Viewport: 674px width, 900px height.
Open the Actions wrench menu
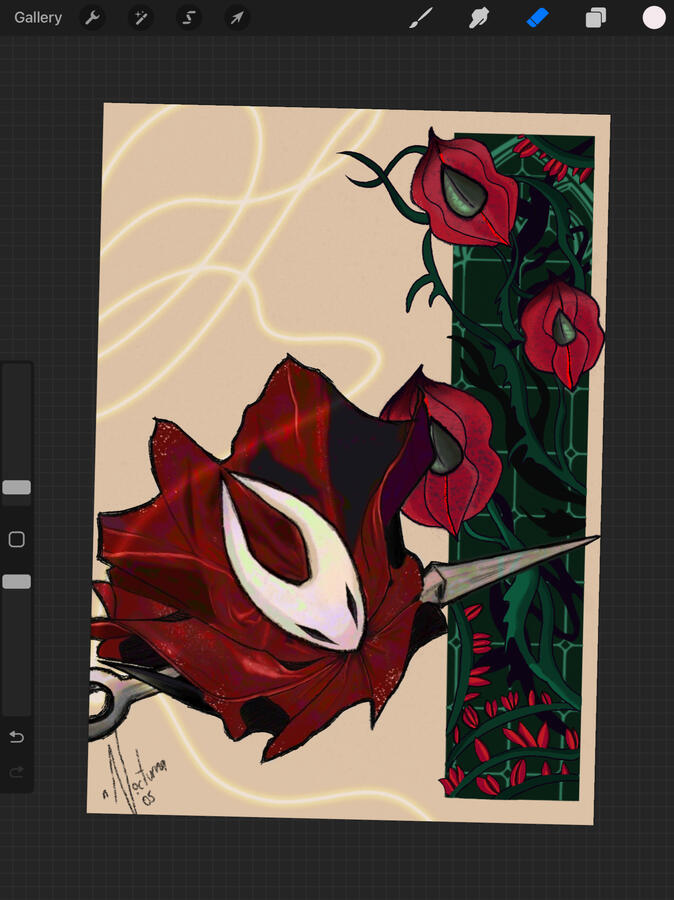(92, 18)
